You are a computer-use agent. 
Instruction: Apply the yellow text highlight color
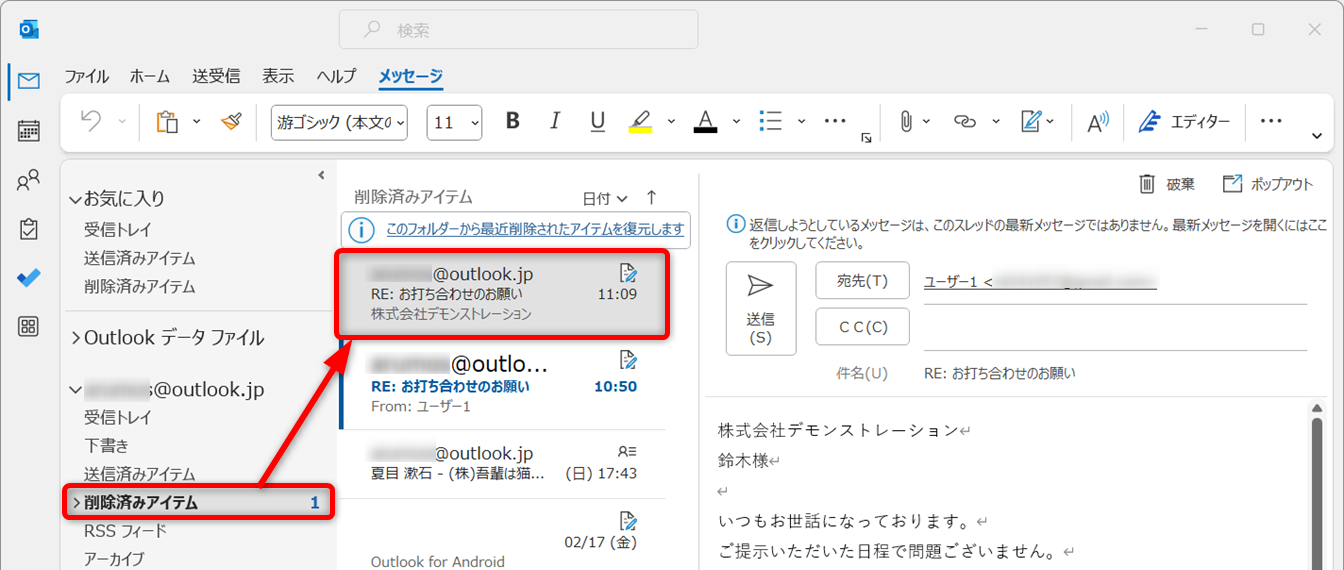tap(640, 121)
